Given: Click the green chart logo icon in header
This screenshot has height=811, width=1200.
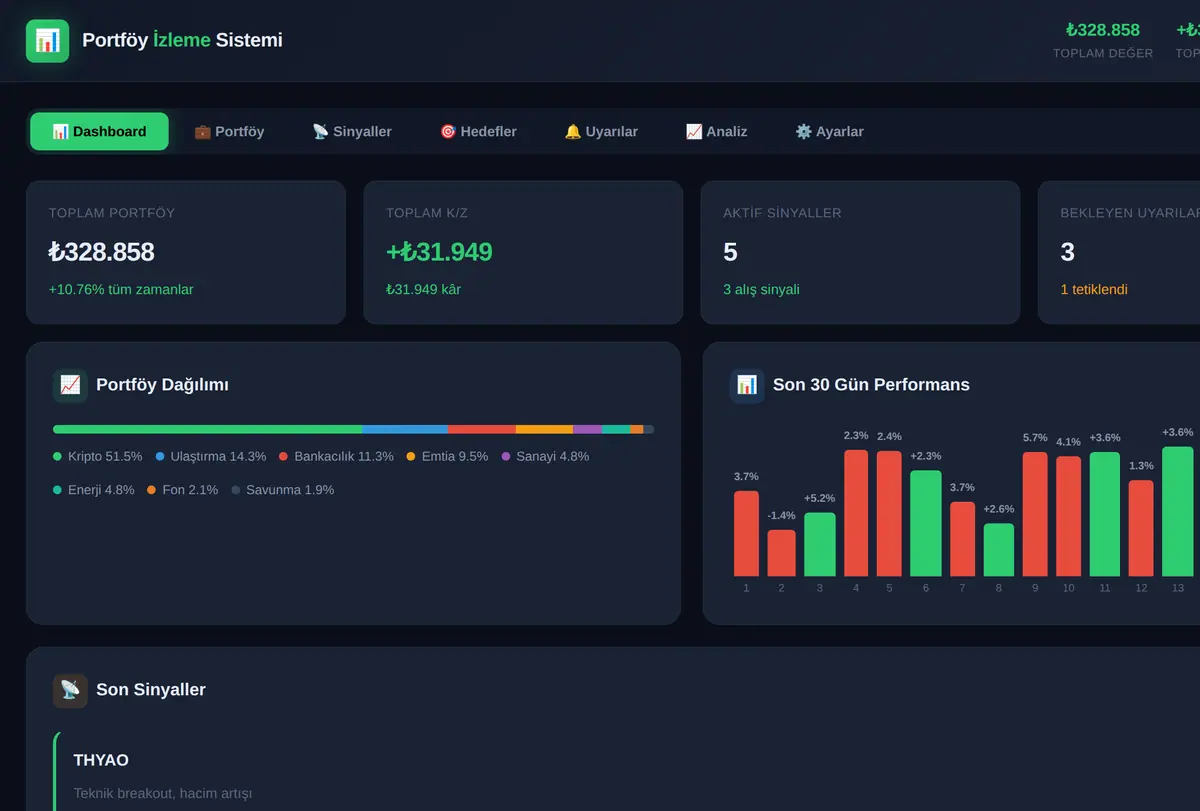Looking at the screenshot, I should 47,41.
